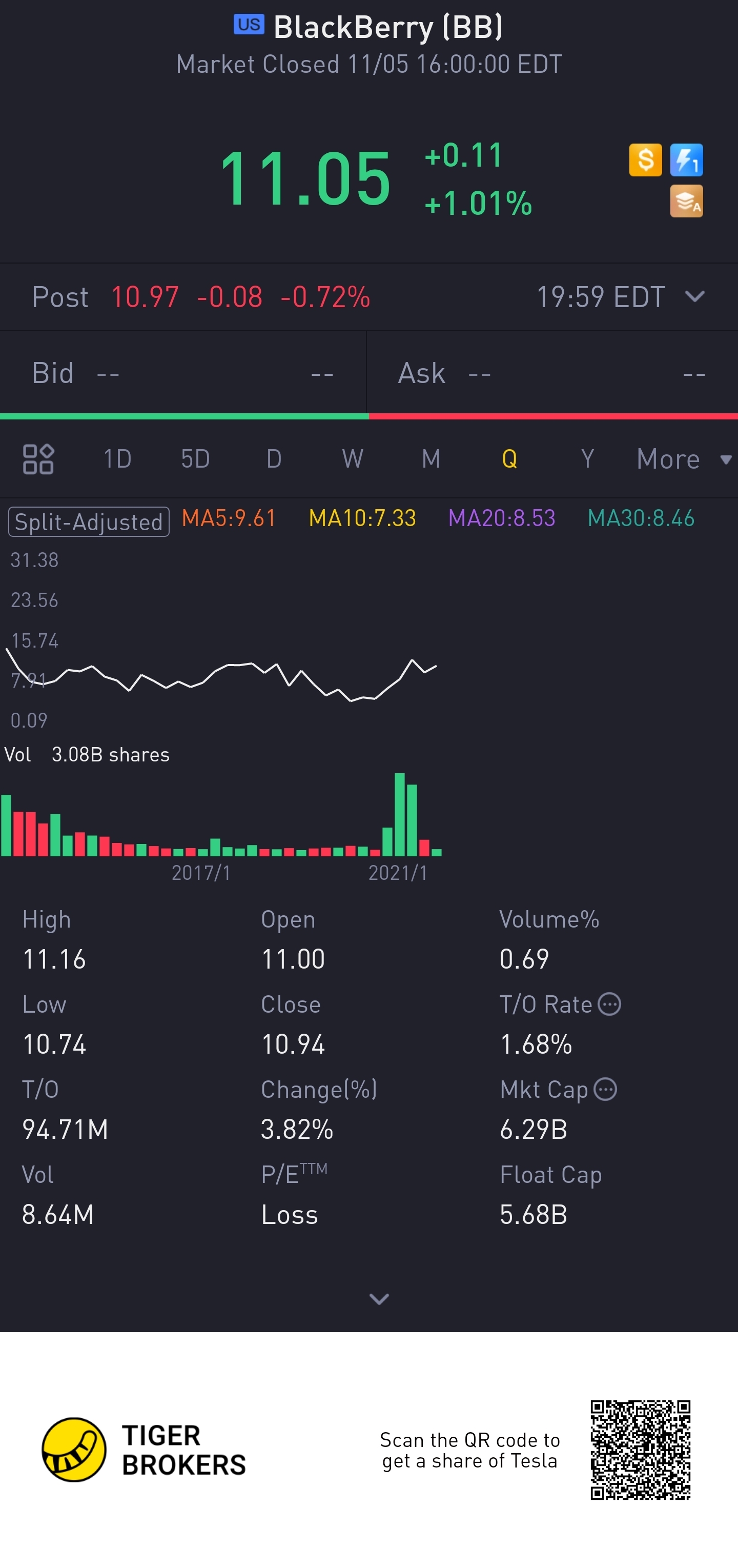738x1568 pixels.
Task: Select the W weekly chart tab
Action: point(352,459)
